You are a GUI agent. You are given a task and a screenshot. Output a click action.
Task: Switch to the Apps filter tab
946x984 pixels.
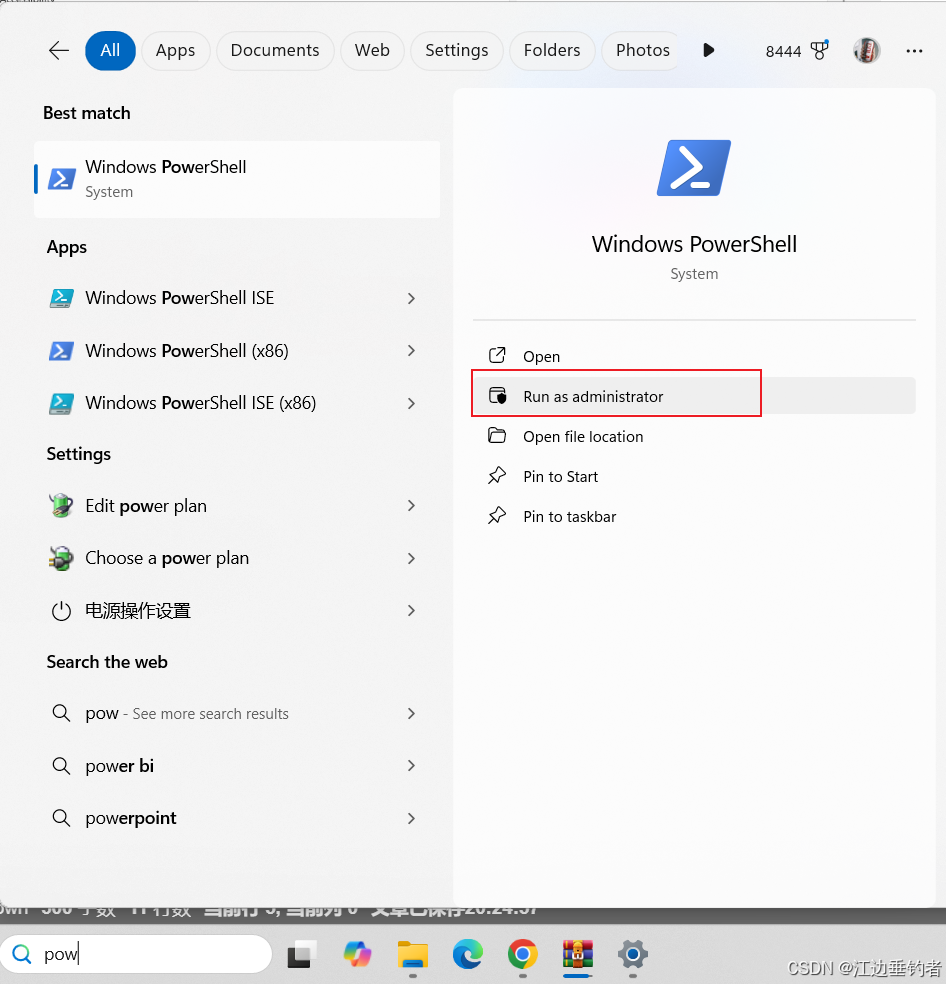[x=175, y=50]
